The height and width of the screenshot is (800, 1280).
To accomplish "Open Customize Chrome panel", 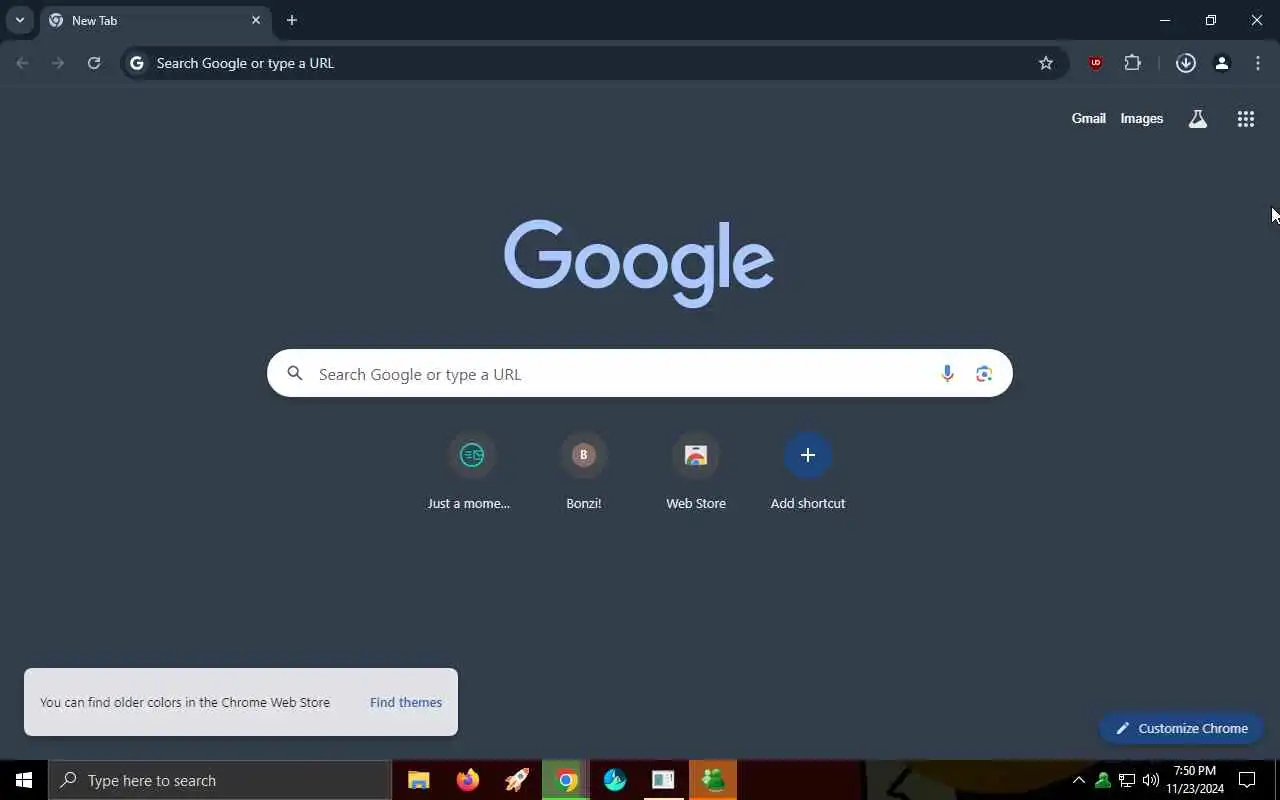I will [x=1181, y=728].
